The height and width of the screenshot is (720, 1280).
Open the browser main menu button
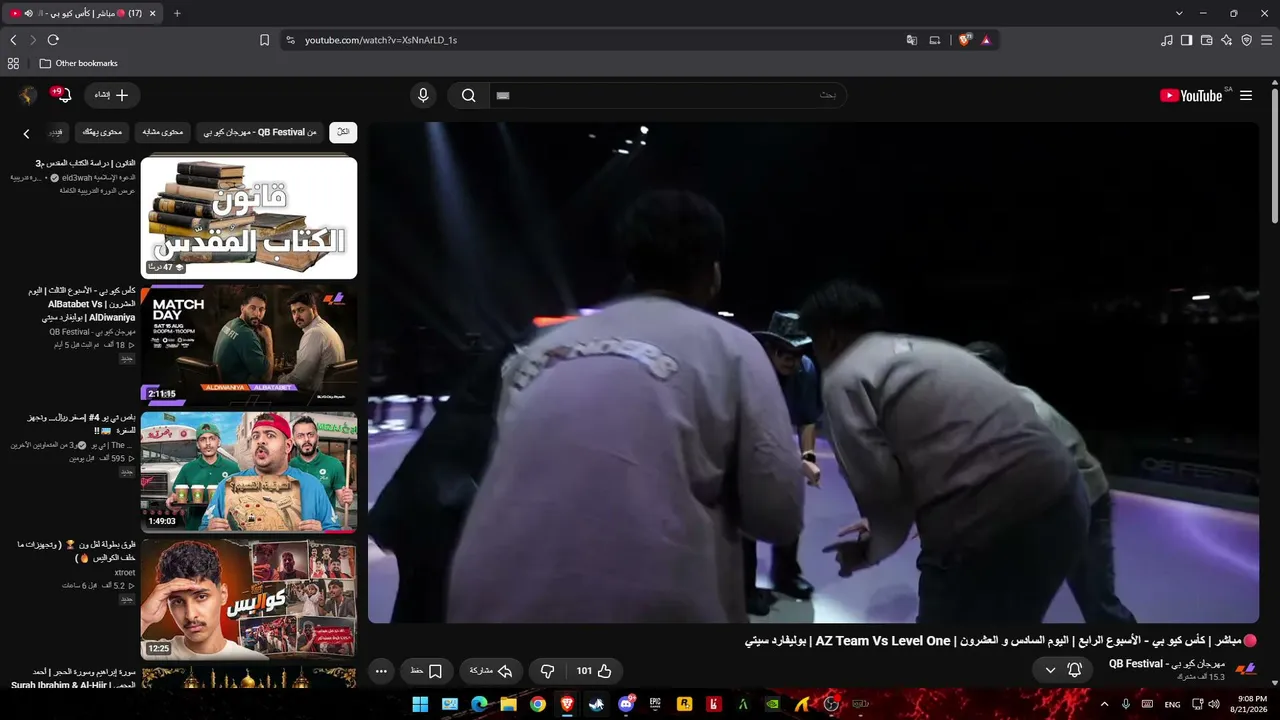(x=1266, y=40)
